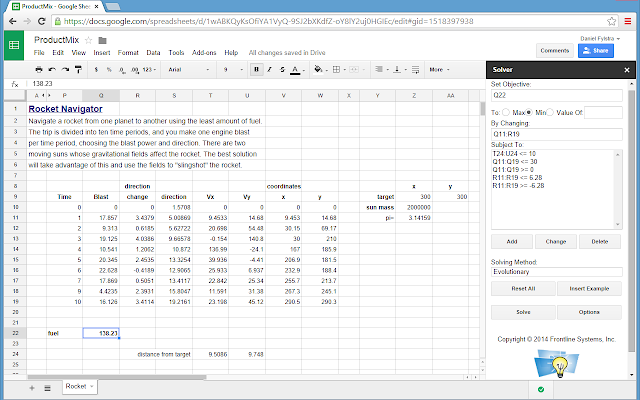Toggle strikethrough formatting

click(282, 70)
